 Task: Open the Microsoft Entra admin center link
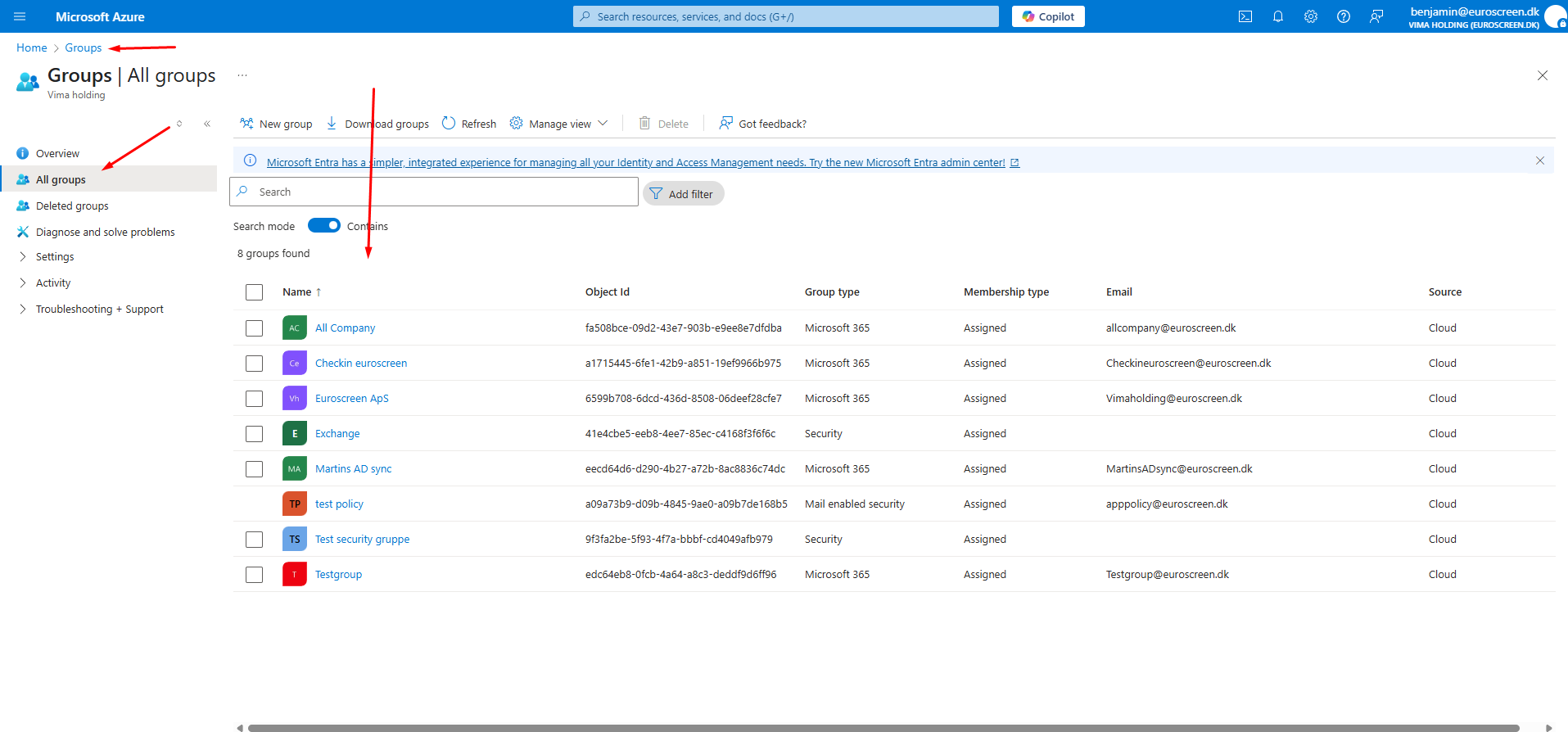643,162
